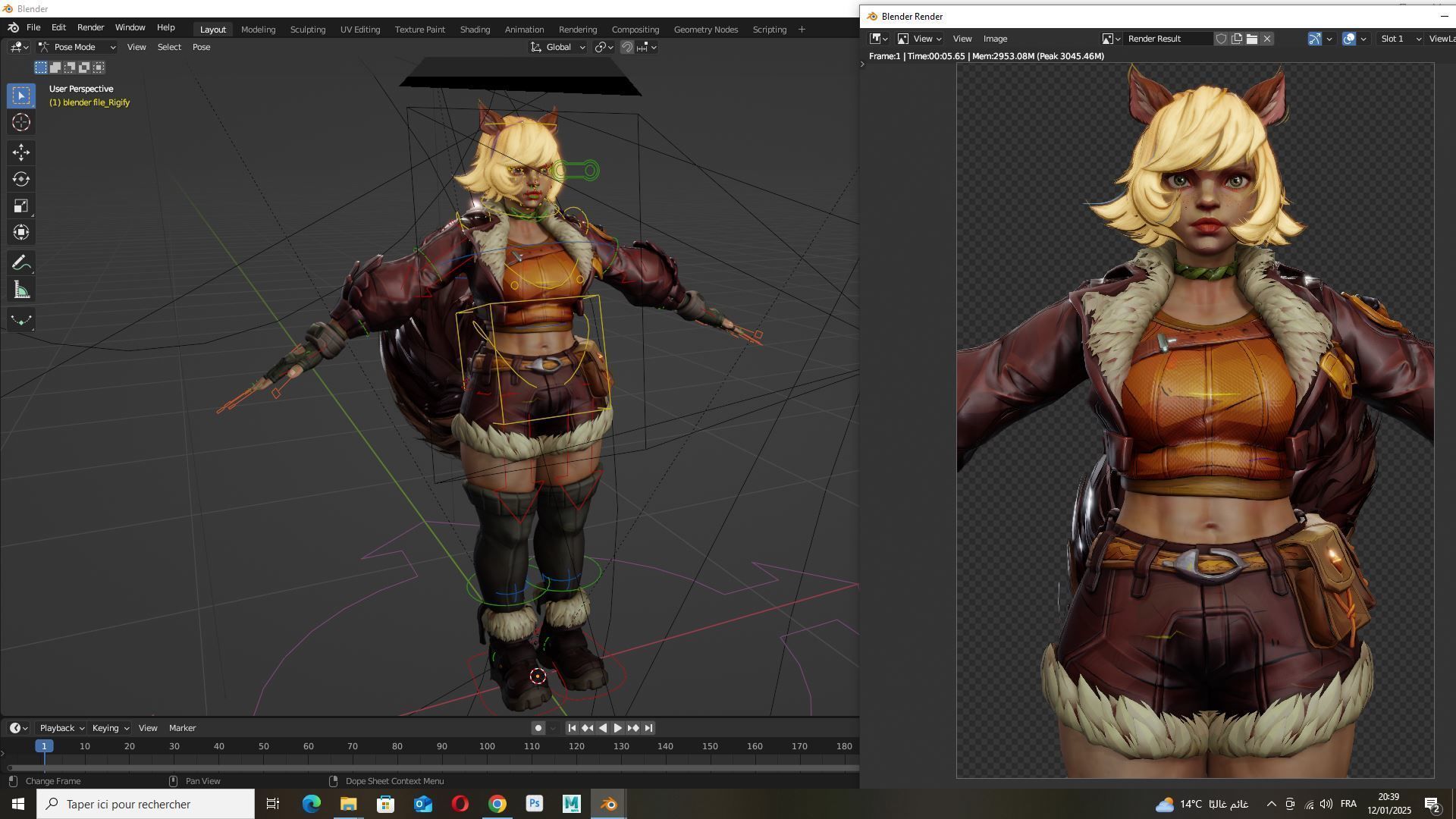Switch to the Geometry Nodes workspace tab
Image resolution: width=1456 pixels, height=819 pixels.
click(706, 30)
